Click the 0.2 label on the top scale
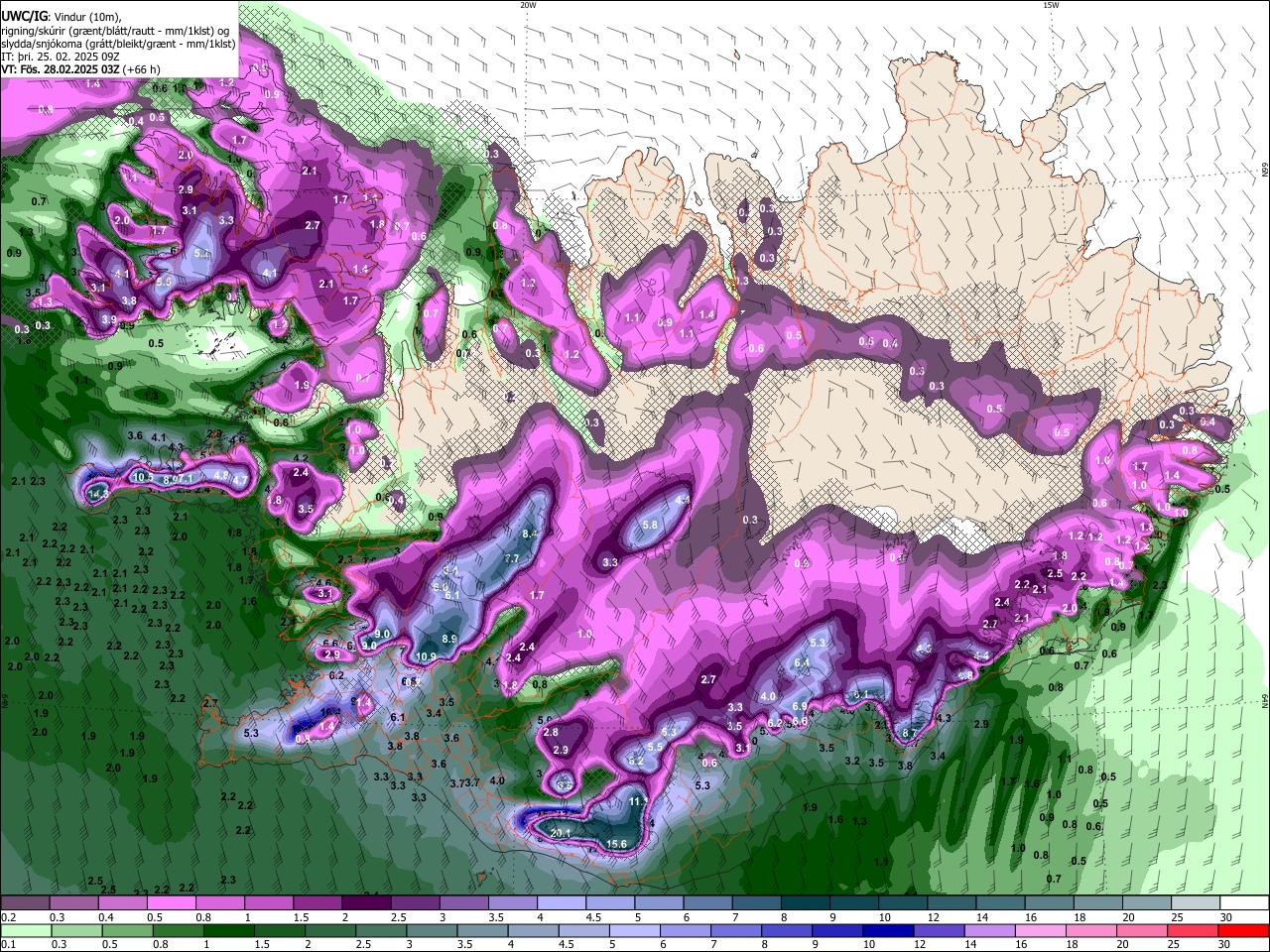This screenshot has height=952, width=1270. coord(7,917)
